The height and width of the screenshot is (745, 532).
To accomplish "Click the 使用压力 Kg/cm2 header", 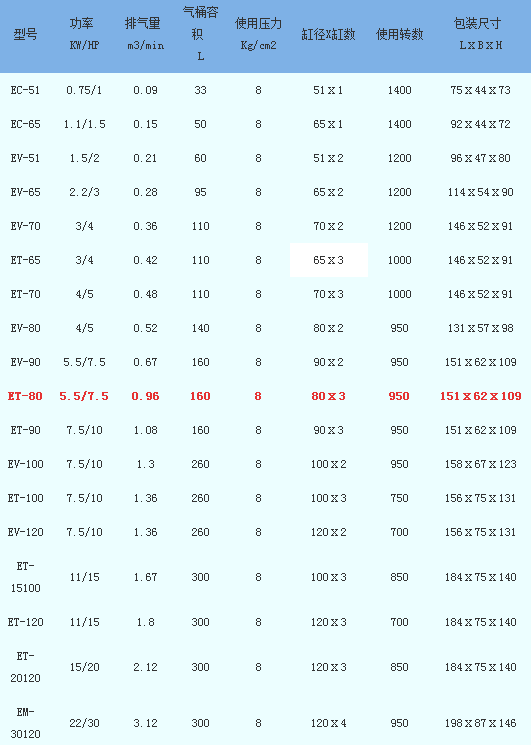I will (x=258, y=34).
